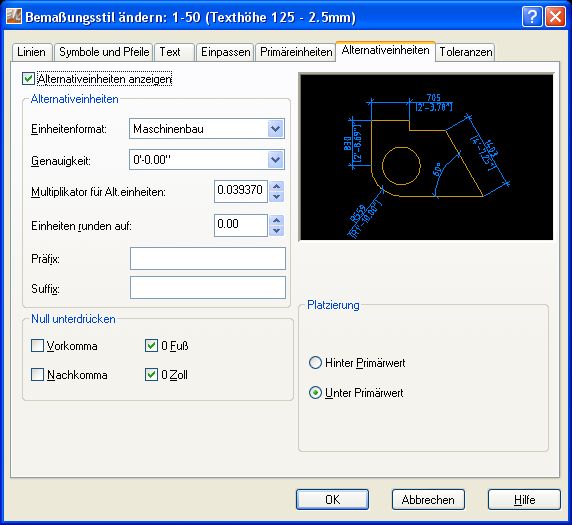The image size is (572, 525).
Task: Cancel the dialog with Abbrechen
Action: pos(428,499)
